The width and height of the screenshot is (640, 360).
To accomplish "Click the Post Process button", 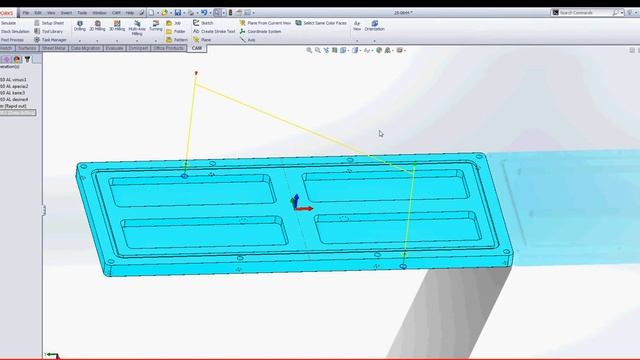I will [12, 40].
